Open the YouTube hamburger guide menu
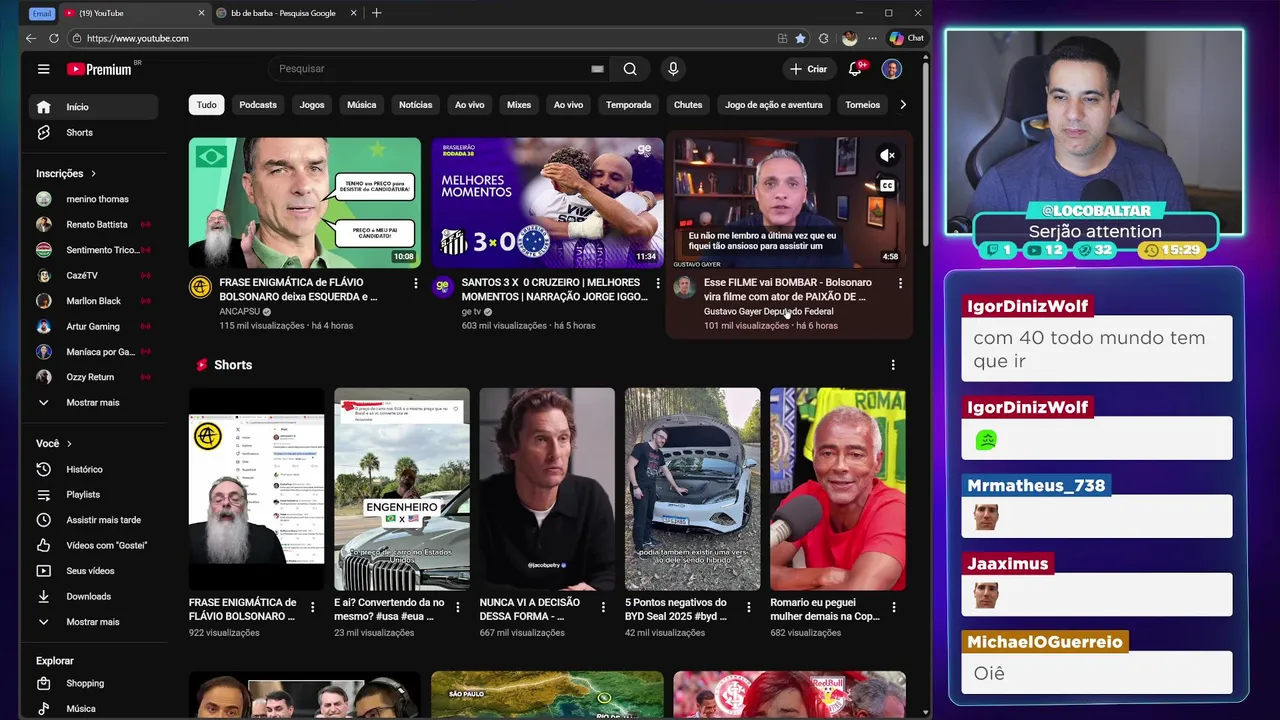Viewport: 1280px width, 720px height. 43,69
